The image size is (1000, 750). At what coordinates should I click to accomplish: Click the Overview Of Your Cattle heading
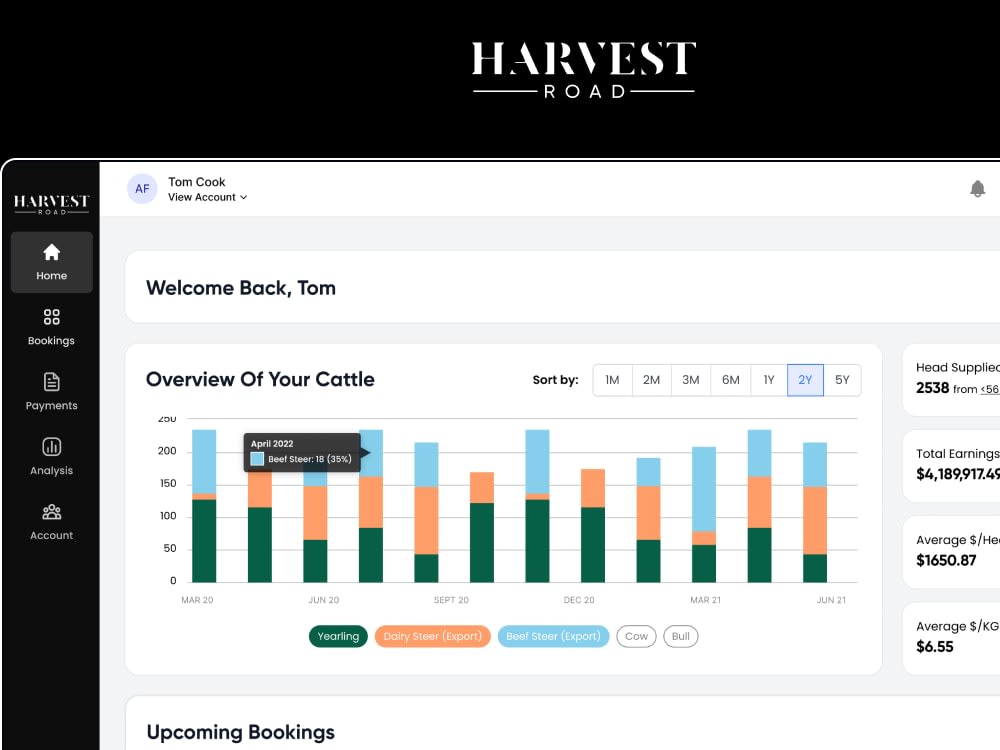(x=260, y=379)
